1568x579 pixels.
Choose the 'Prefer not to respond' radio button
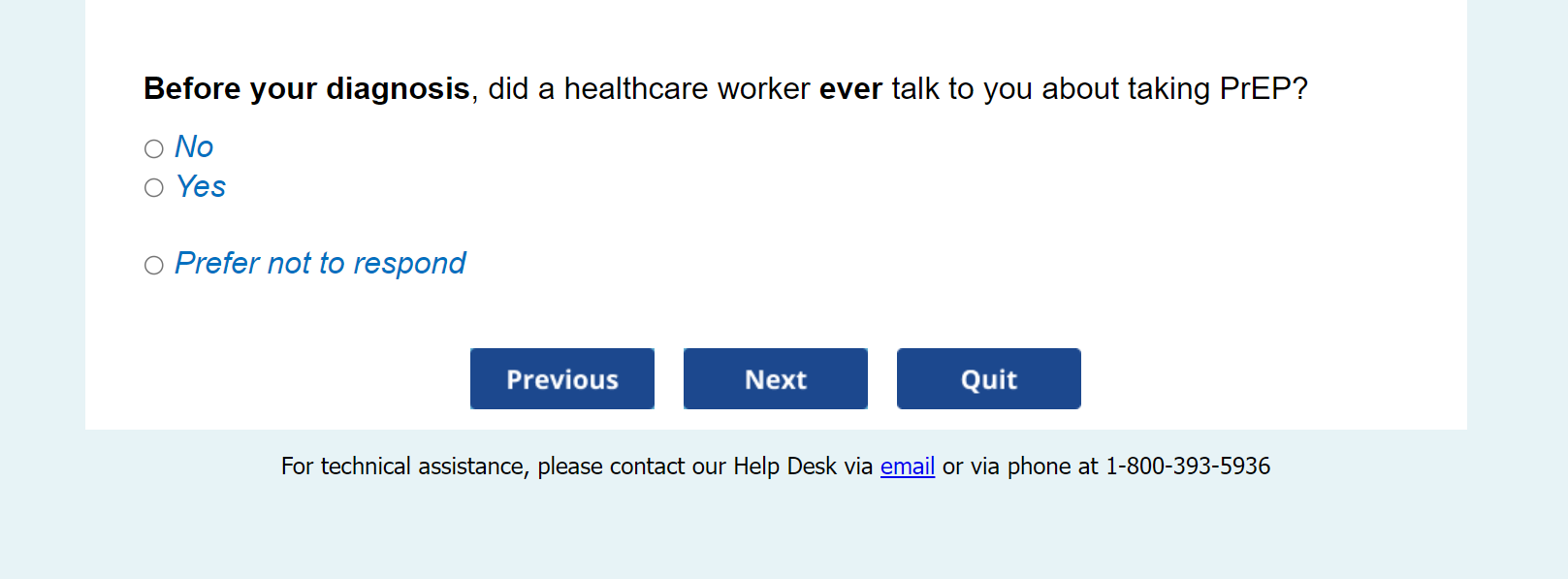[x=154, y=266]
